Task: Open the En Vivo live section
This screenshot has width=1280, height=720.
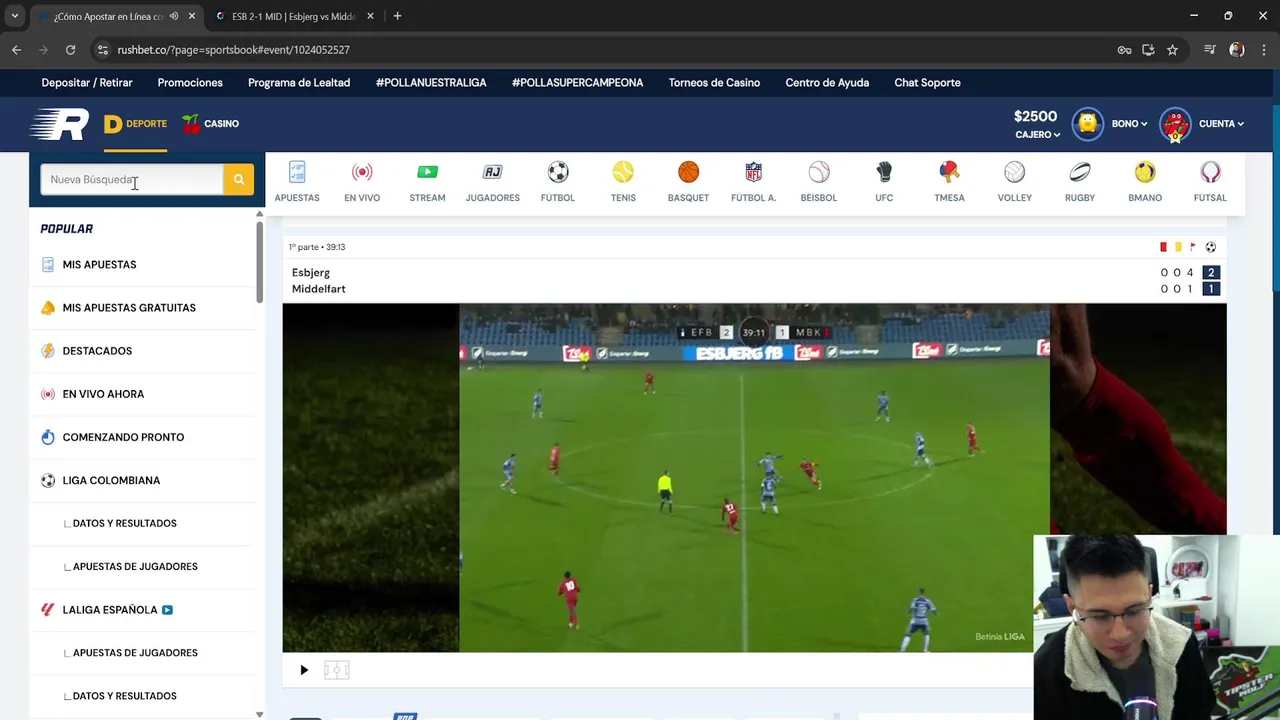Action: point(362,172)
